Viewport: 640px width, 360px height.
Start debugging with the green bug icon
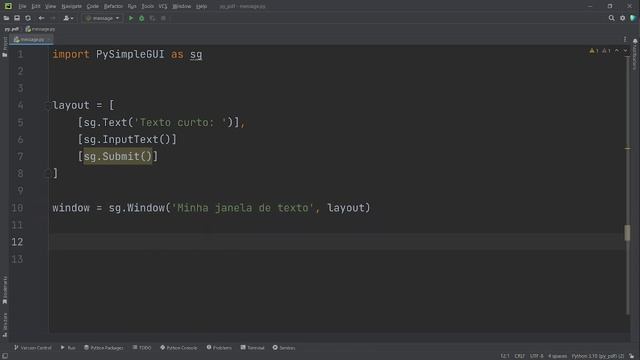click(x=142, y=18)
